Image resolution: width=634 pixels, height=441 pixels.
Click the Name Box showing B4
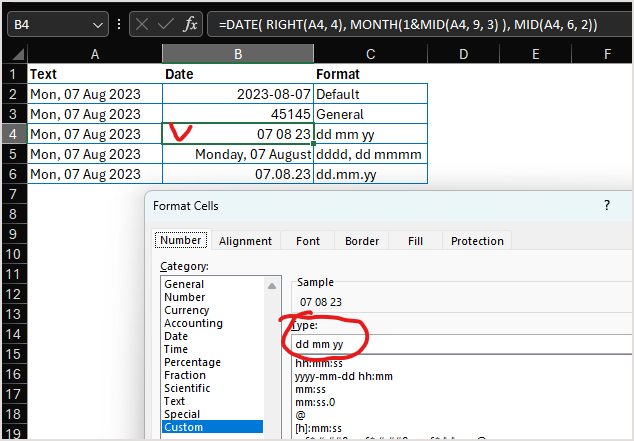click(x=58, y=25)
